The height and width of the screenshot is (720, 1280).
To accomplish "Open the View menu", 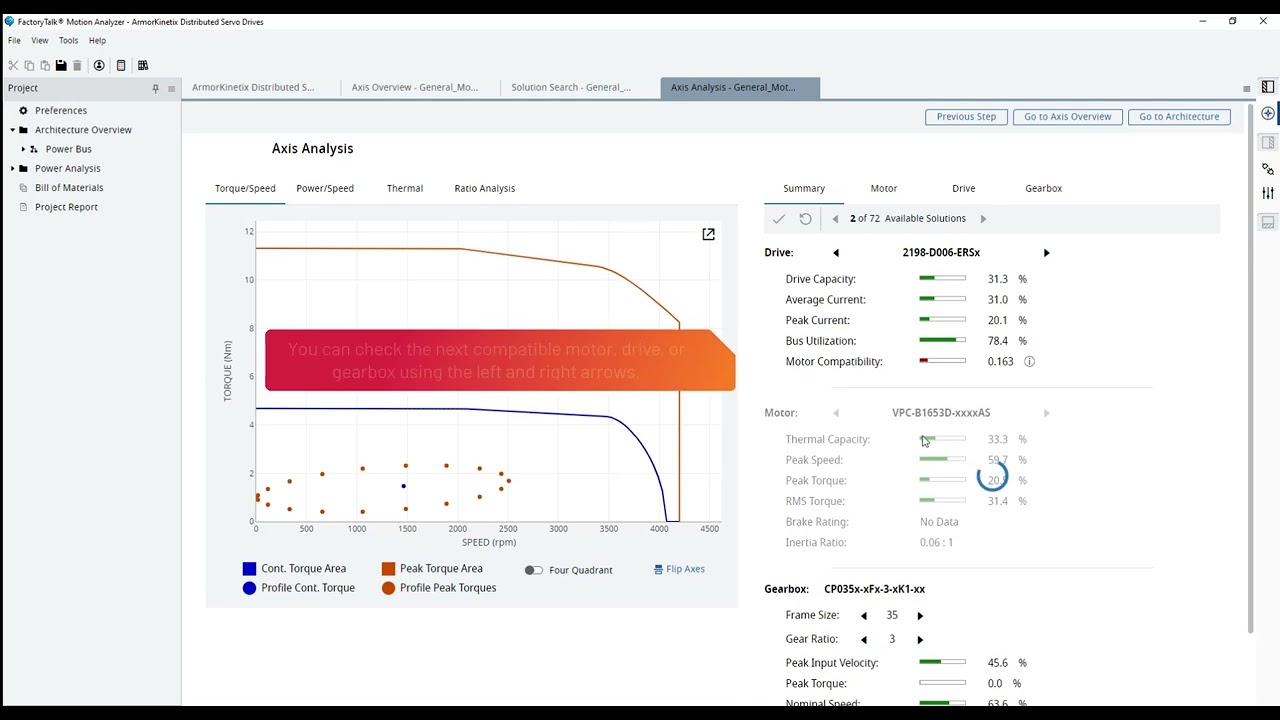I will [x=40, y=41].
